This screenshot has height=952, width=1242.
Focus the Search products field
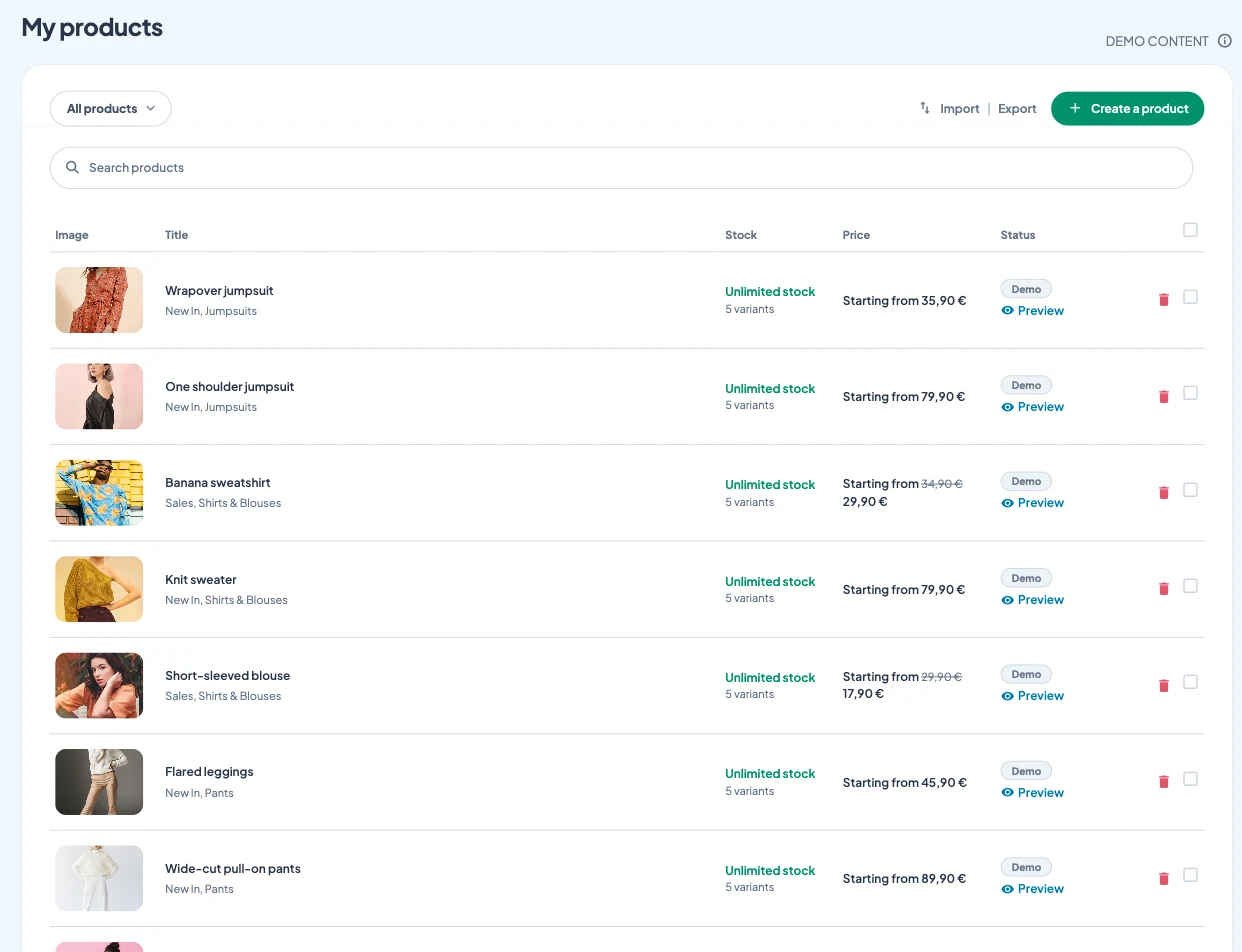coord(621,168)
